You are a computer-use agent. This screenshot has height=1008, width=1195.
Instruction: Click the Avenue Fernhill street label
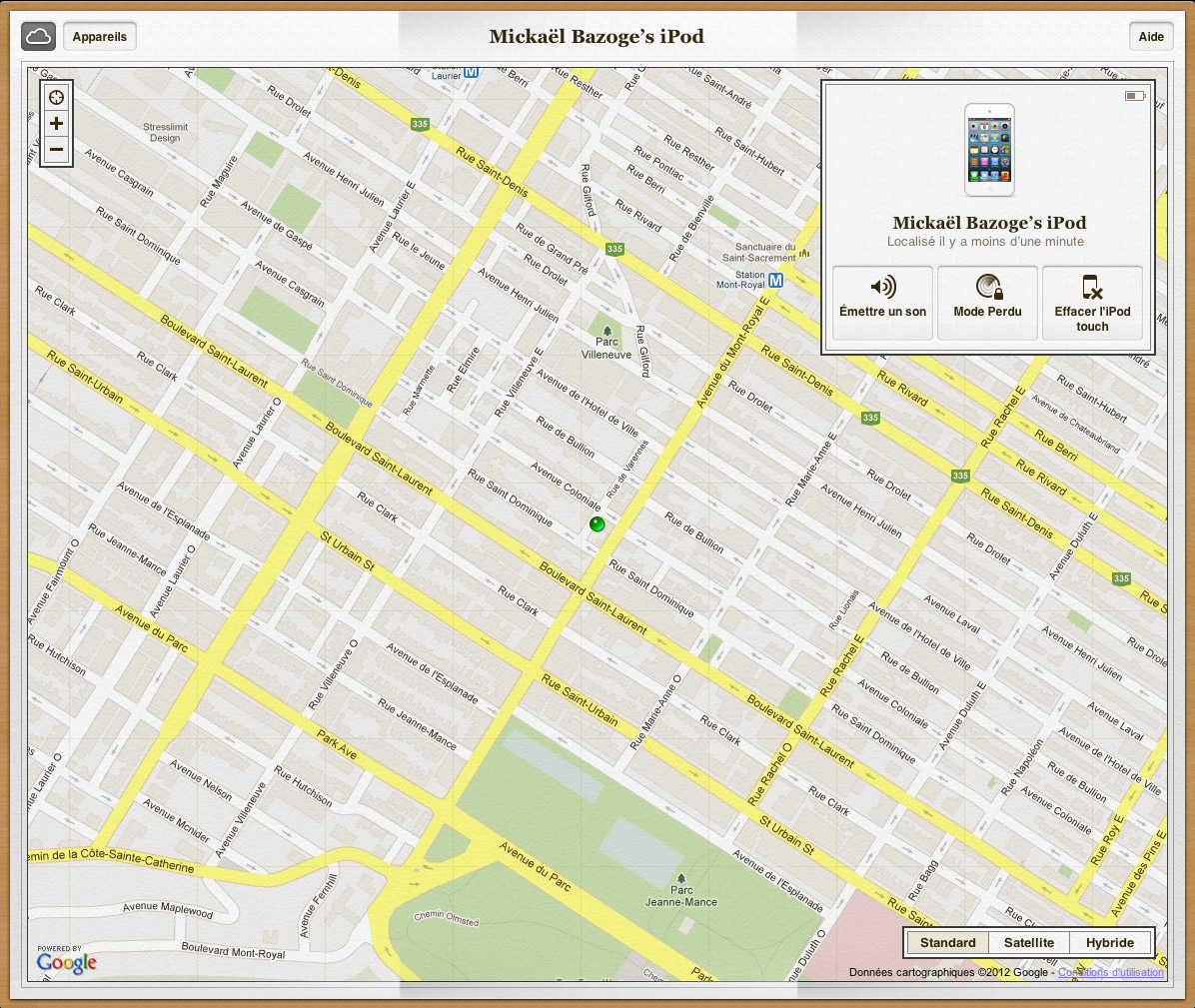click(319, 906)
